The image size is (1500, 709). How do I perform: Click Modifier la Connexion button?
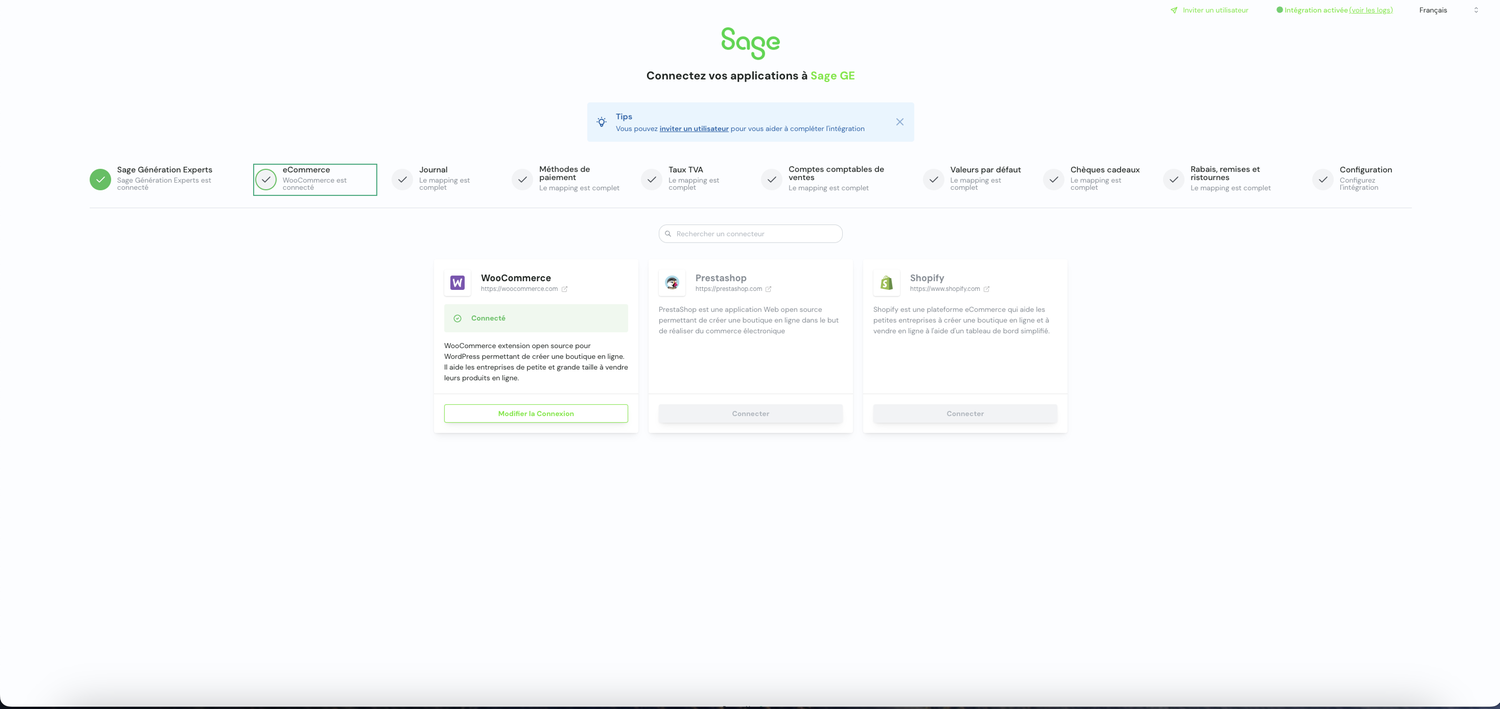(x=536, y=413)
